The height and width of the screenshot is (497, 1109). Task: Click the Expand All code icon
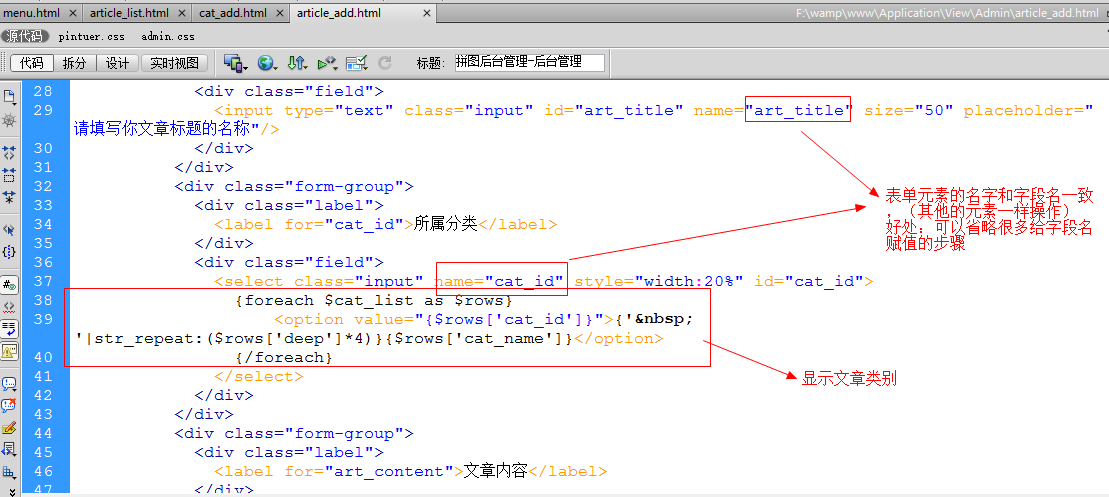[9, 197]
